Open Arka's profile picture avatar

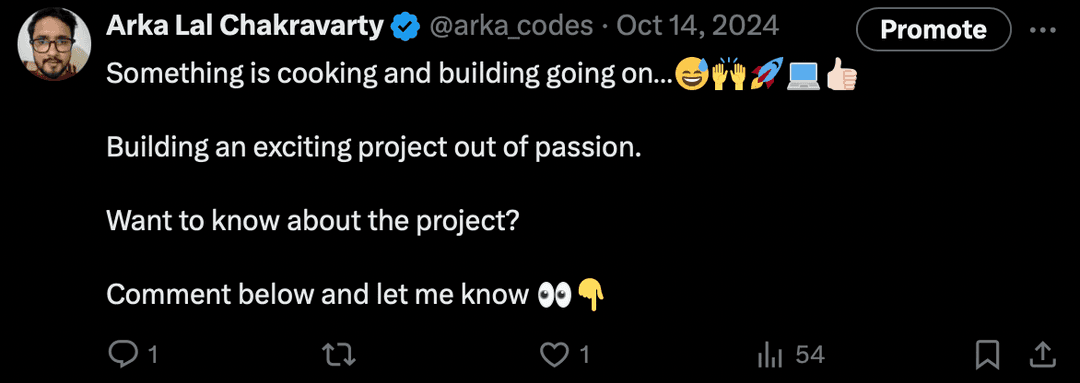coord(54,45)
